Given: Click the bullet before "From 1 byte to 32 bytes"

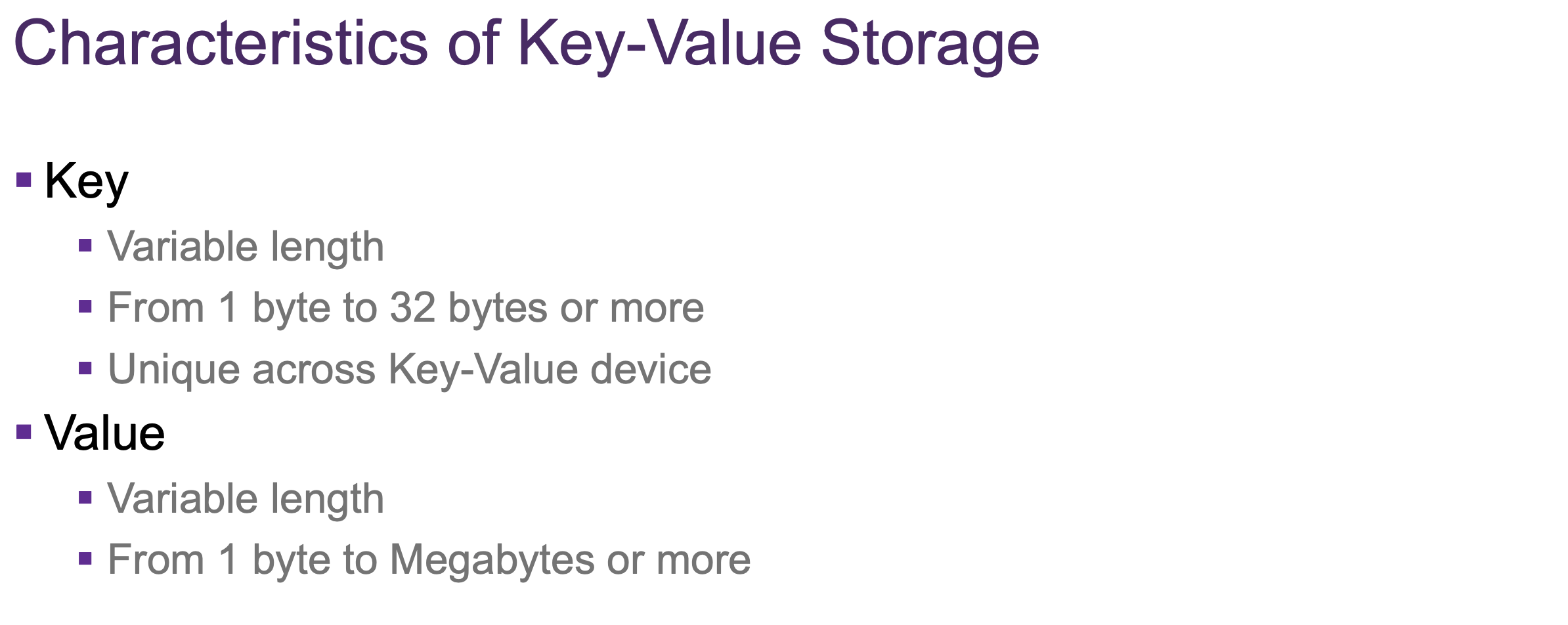Looking at the screenshot, I should point(85,307).
